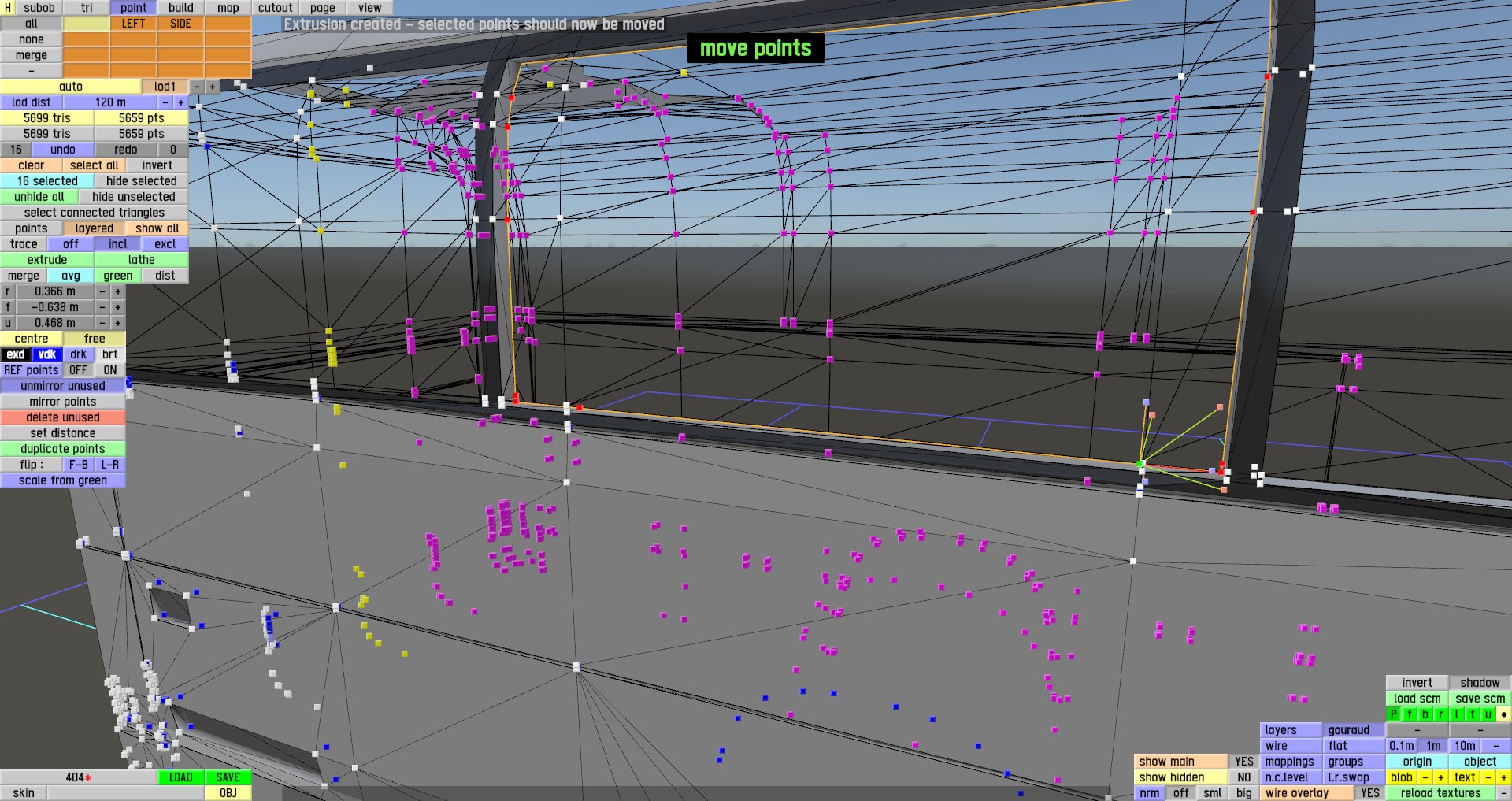Switch to the u under view
Image resolution: width=1512 pixels, height=801 pixels.
1488,714
